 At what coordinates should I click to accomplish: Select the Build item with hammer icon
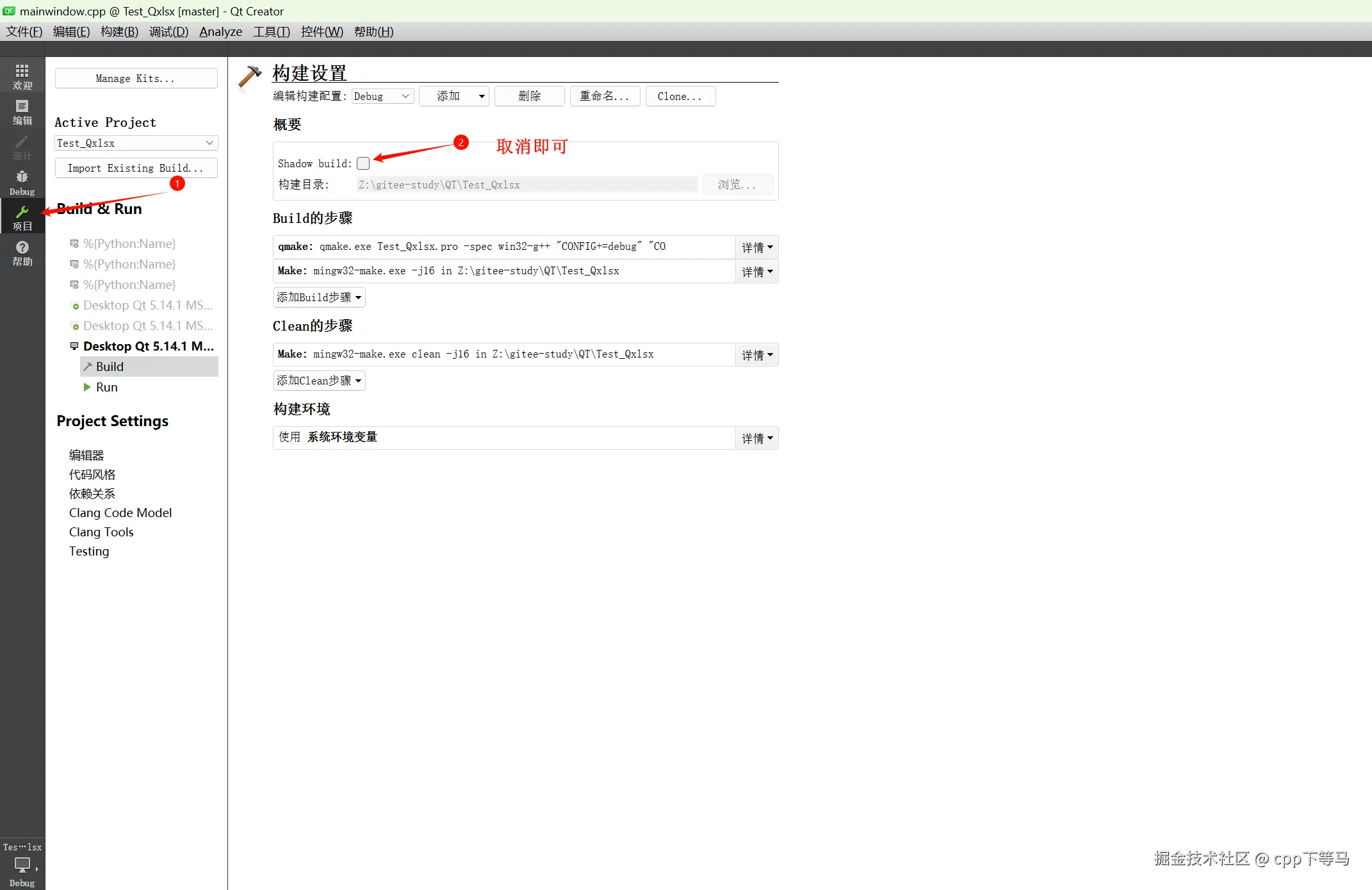click(x=110, y=367)
